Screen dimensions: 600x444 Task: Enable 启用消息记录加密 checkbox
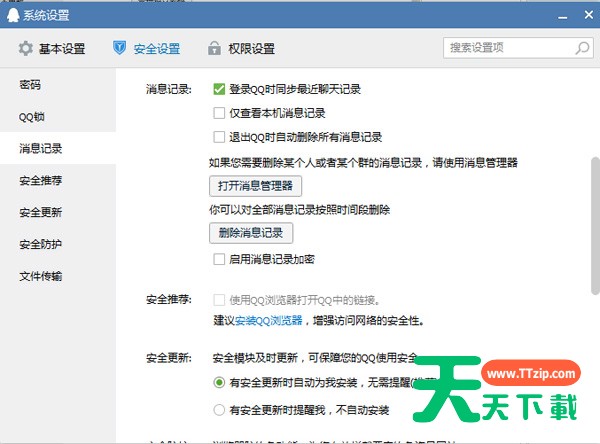[x=219, y=259]
